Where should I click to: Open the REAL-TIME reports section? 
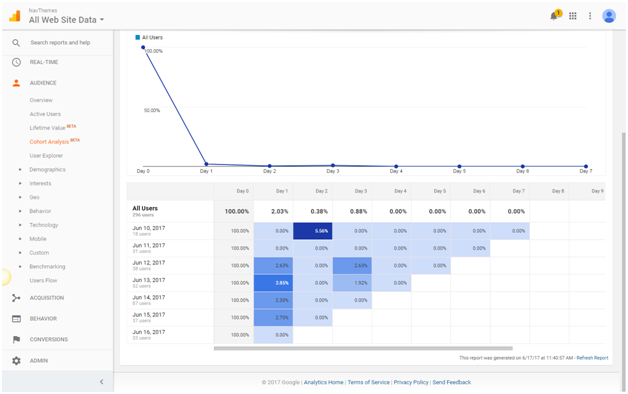[44, 62]
